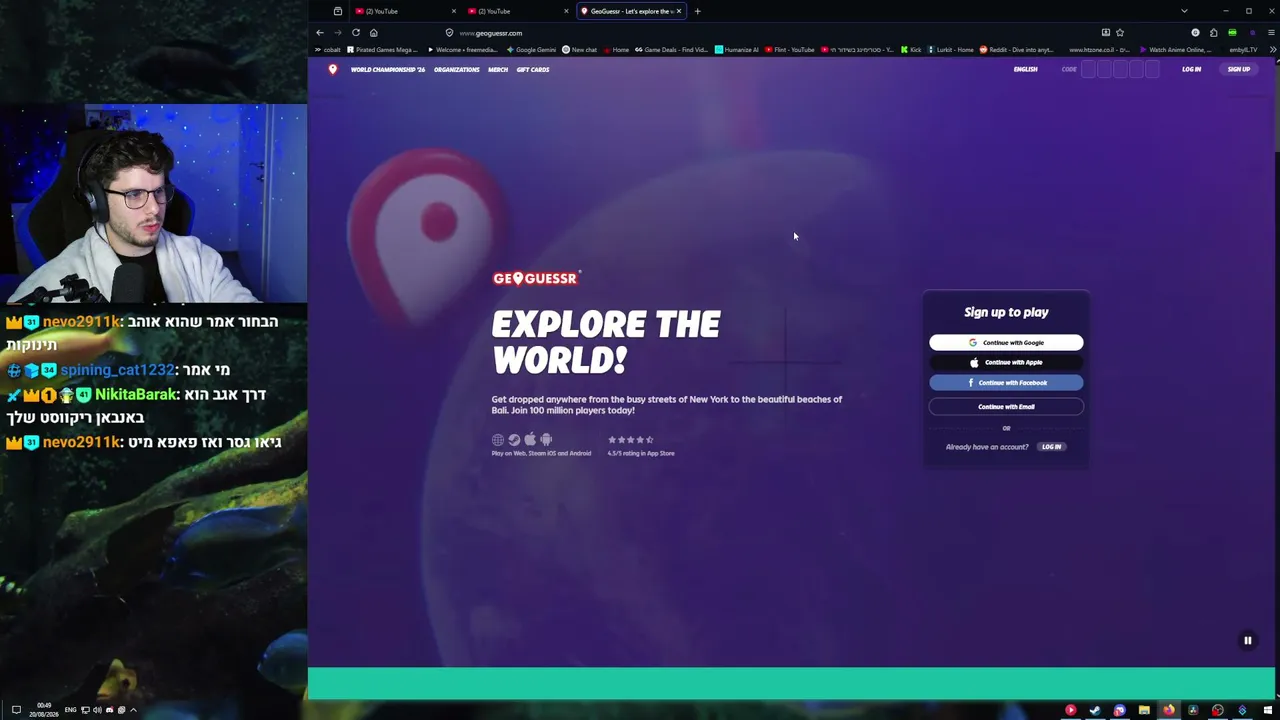Click the first party code digit box
The height and width of the screenshot is (720, 1280).
point(1089,69)
